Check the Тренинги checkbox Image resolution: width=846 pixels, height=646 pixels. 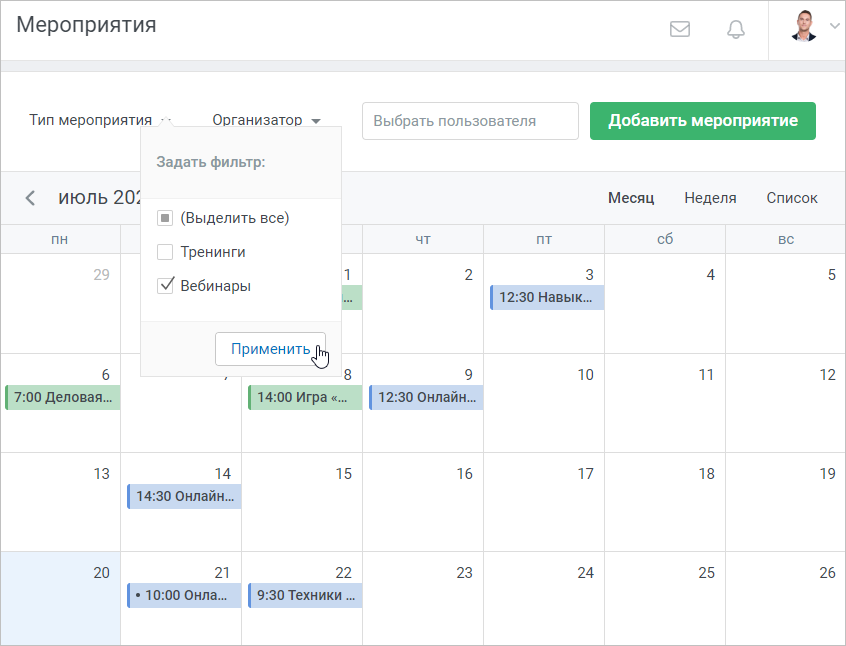point(165,252)
